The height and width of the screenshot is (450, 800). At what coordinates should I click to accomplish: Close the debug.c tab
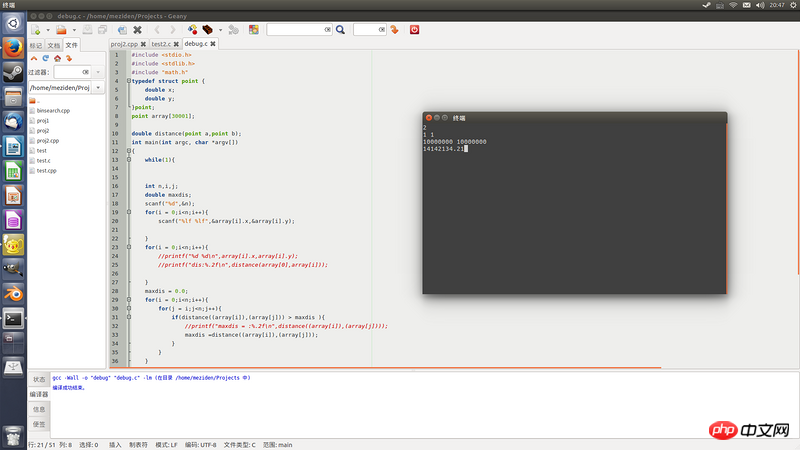coord(213,44)
